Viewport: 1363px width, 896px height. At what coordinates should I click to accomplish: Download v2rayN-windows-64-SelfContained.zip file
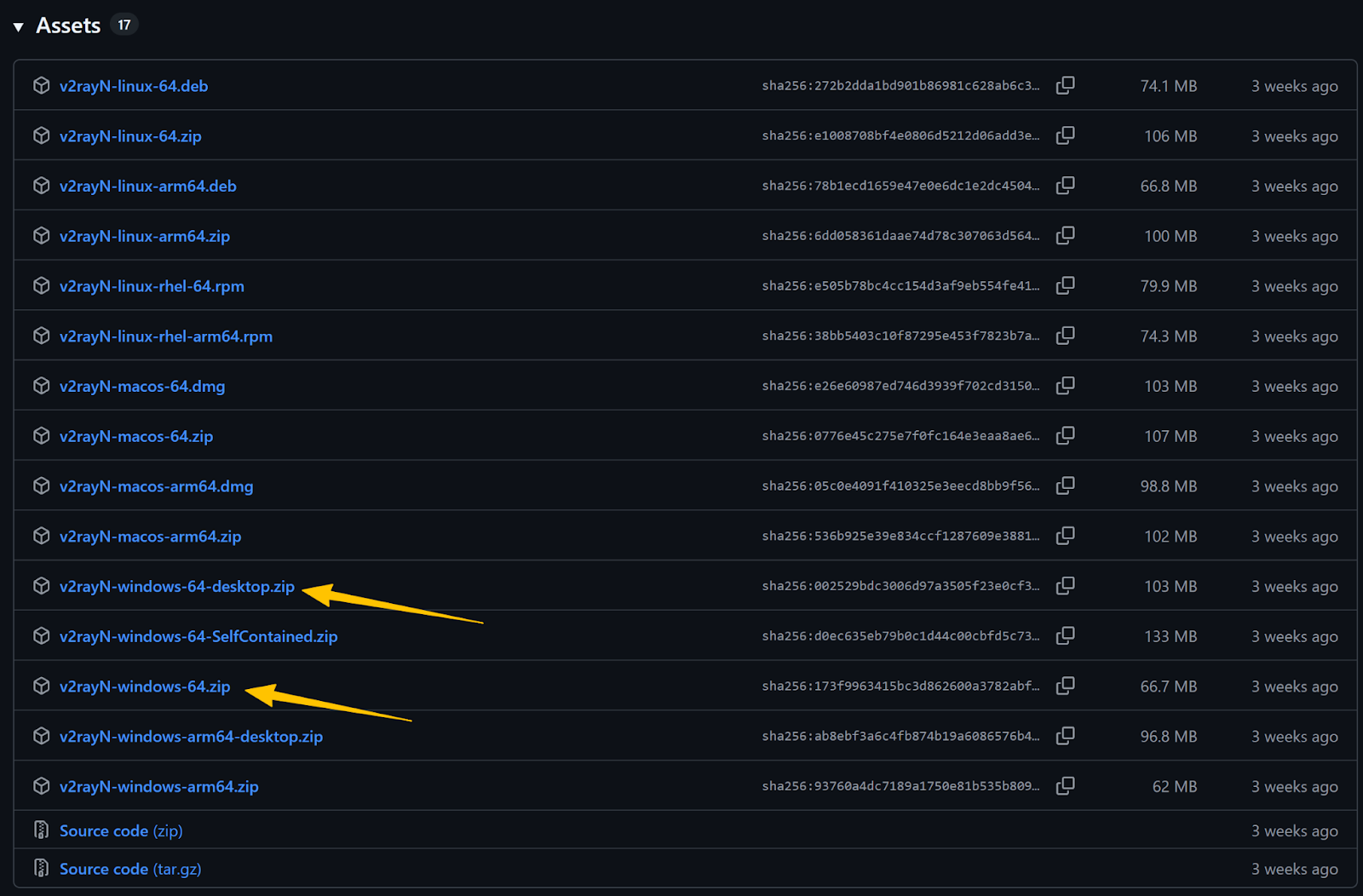pyautogui.click(x=198, y=637)
